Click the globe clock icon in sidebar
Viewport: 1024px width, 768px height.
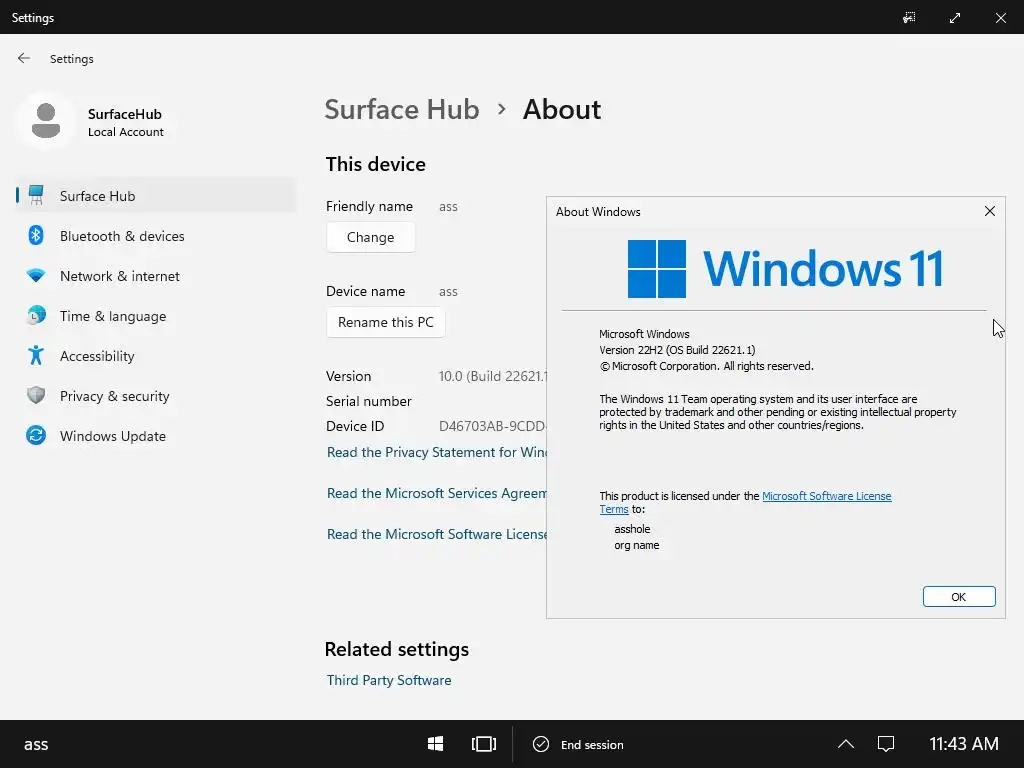click(x=36, y=315)
